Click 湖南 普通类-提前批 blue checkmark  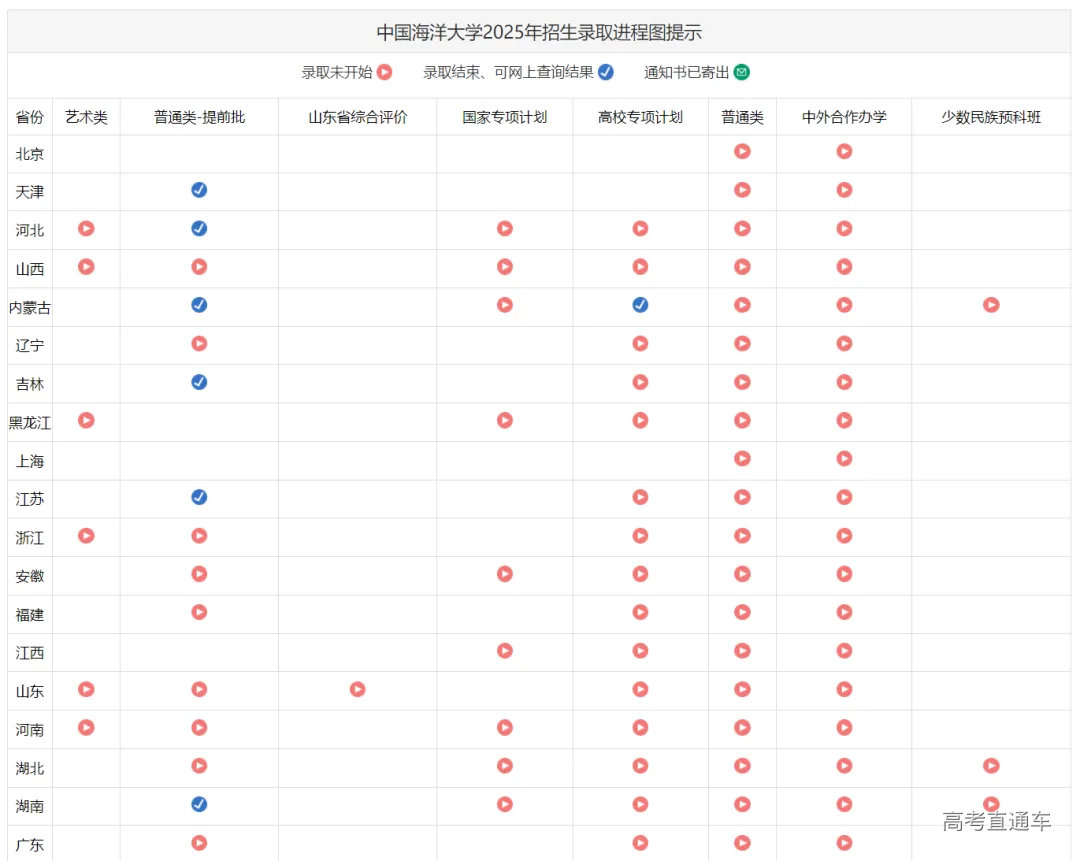(x=199, y=804)
